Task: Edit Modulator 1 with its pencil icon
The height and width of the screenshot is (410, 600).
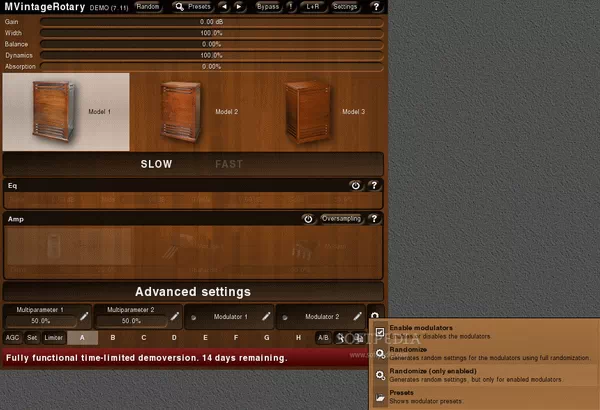Action: click(266, 317)
